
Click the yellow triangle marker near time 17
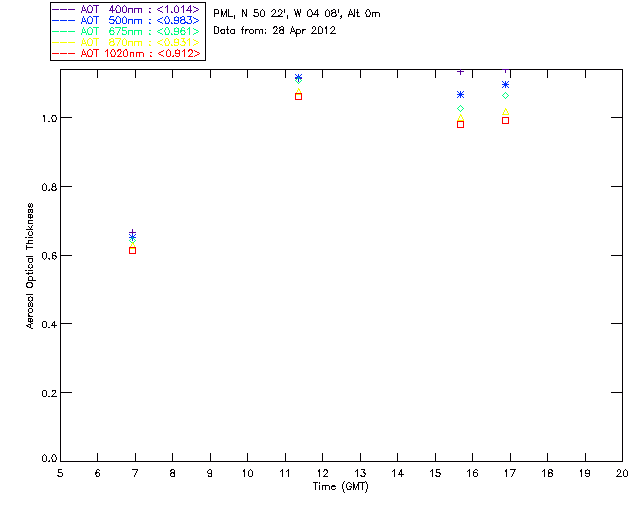[x=505, y=112]
